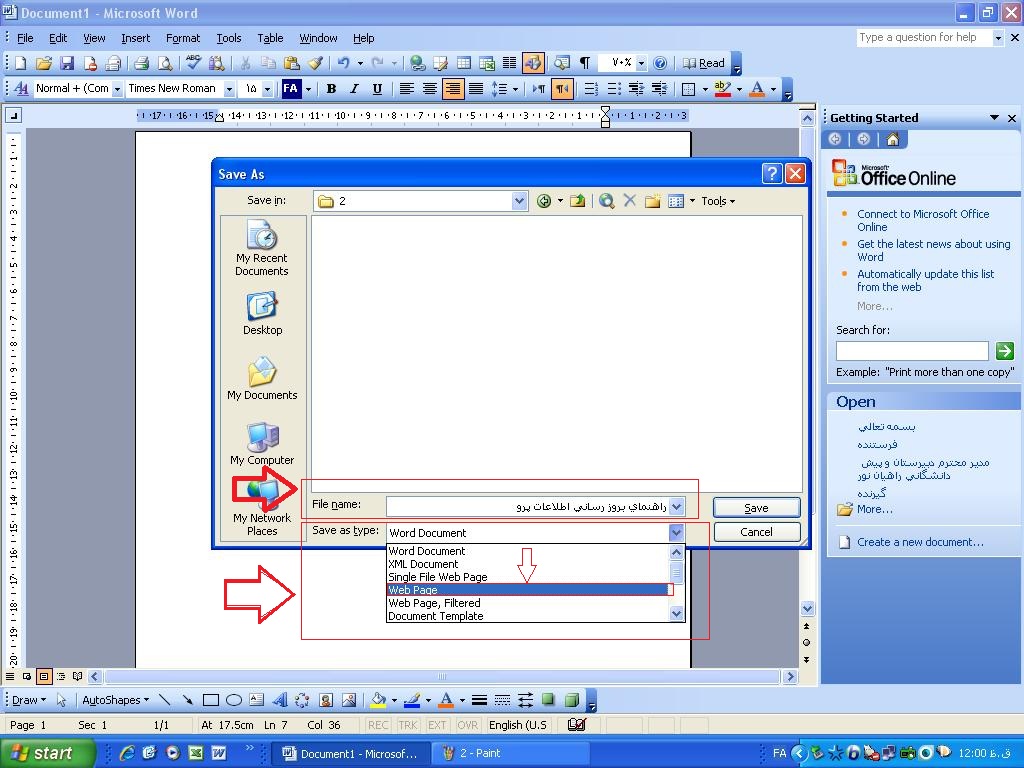This screenshot has height=768, width=1024.
Task: Select Web Page, Filtered type
Action: click(528, 603)
